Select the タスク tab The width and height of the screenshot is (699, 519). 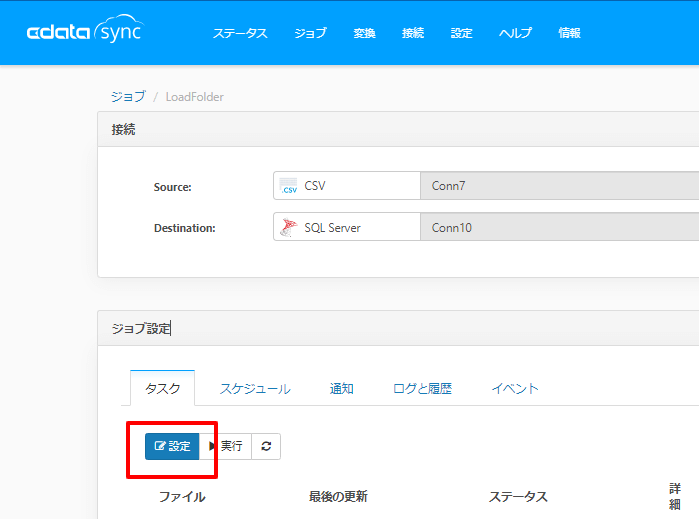click(162, 388)
